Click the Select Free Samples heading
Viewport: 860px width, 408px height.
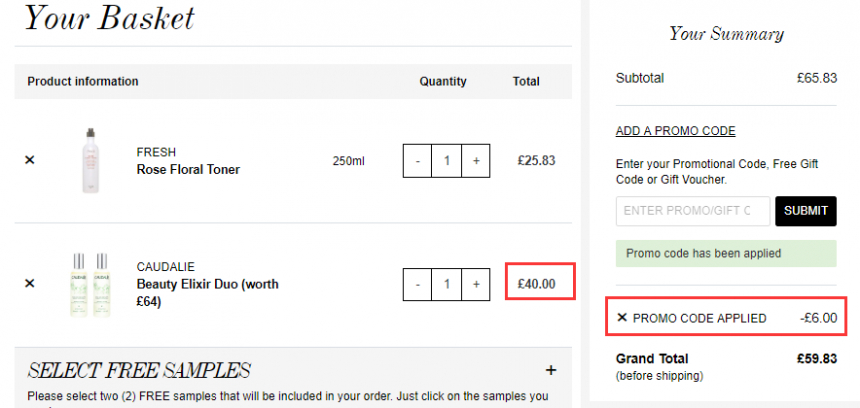pos(139,371)
